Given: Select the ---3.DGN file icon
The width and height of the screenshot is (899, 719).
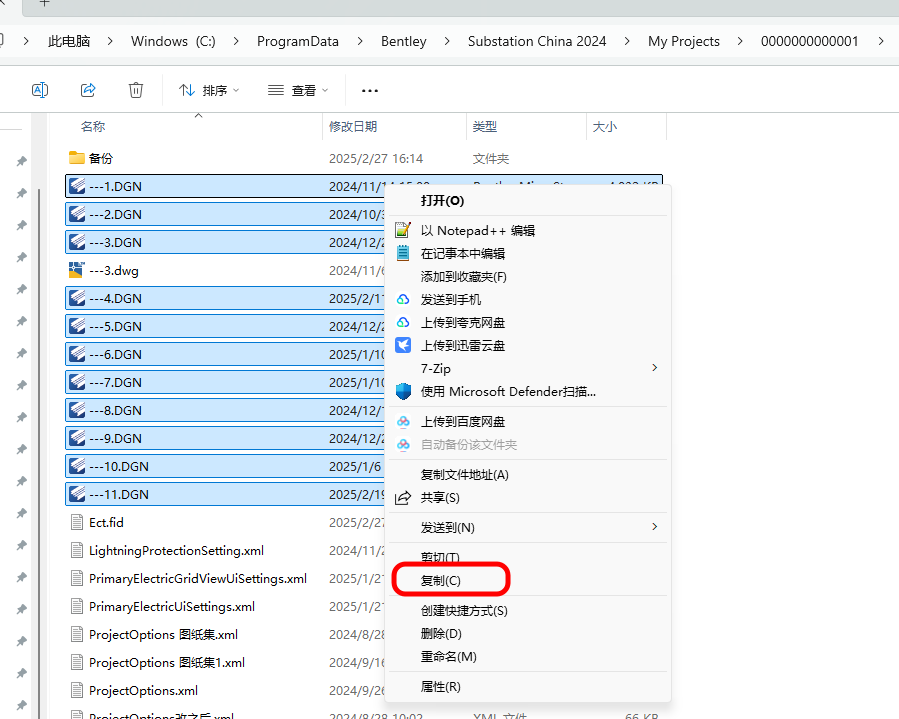Looking at the screenshot, I should (77, 243).
